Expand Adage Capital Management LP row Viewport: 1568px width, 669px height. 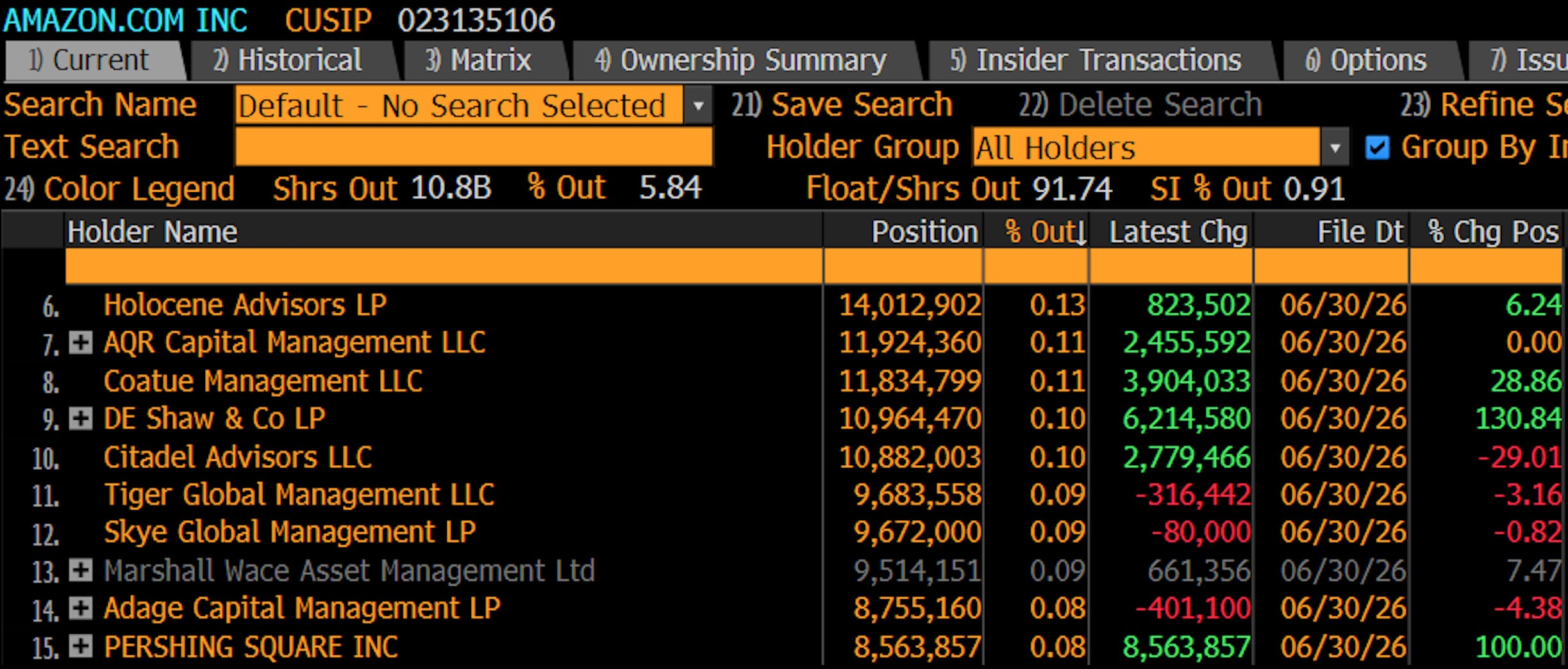click(81, 607)
